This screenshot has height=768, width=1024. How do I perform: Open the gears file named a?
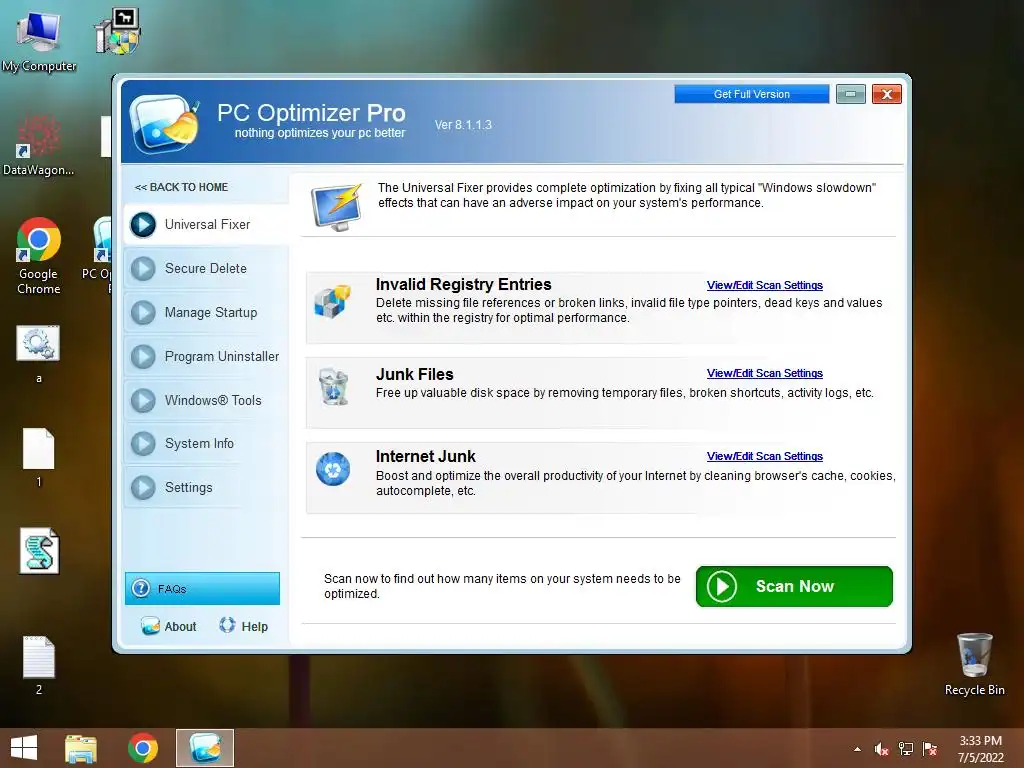39,353
